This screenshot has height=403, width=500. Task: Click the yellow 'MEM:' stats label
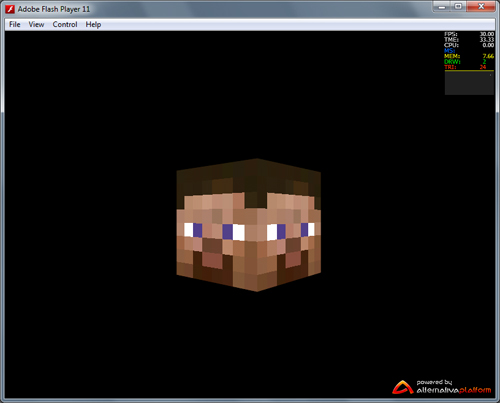[x=452, y=56]
